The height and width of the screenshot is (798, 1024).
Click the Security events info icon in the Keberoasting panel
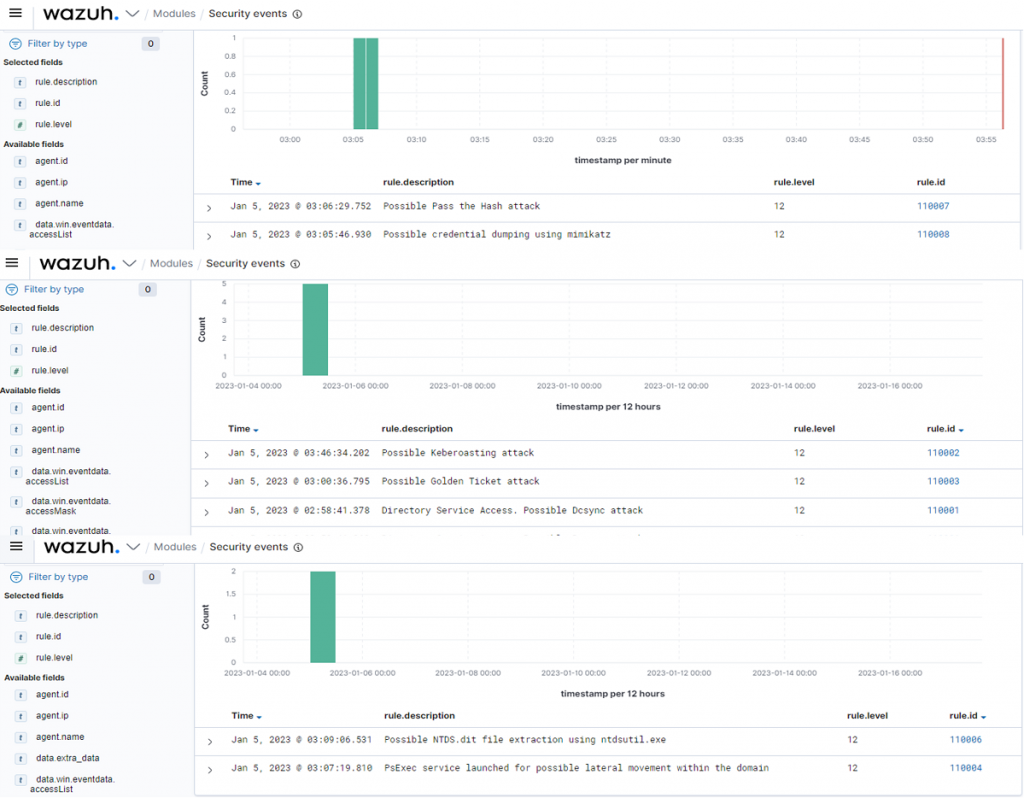click(x=295, y=264)
